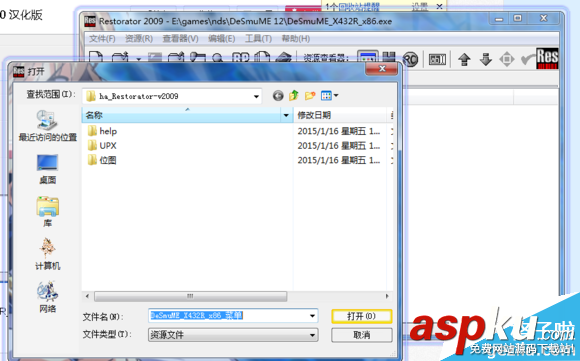Select the help folder

coord(102,131)
